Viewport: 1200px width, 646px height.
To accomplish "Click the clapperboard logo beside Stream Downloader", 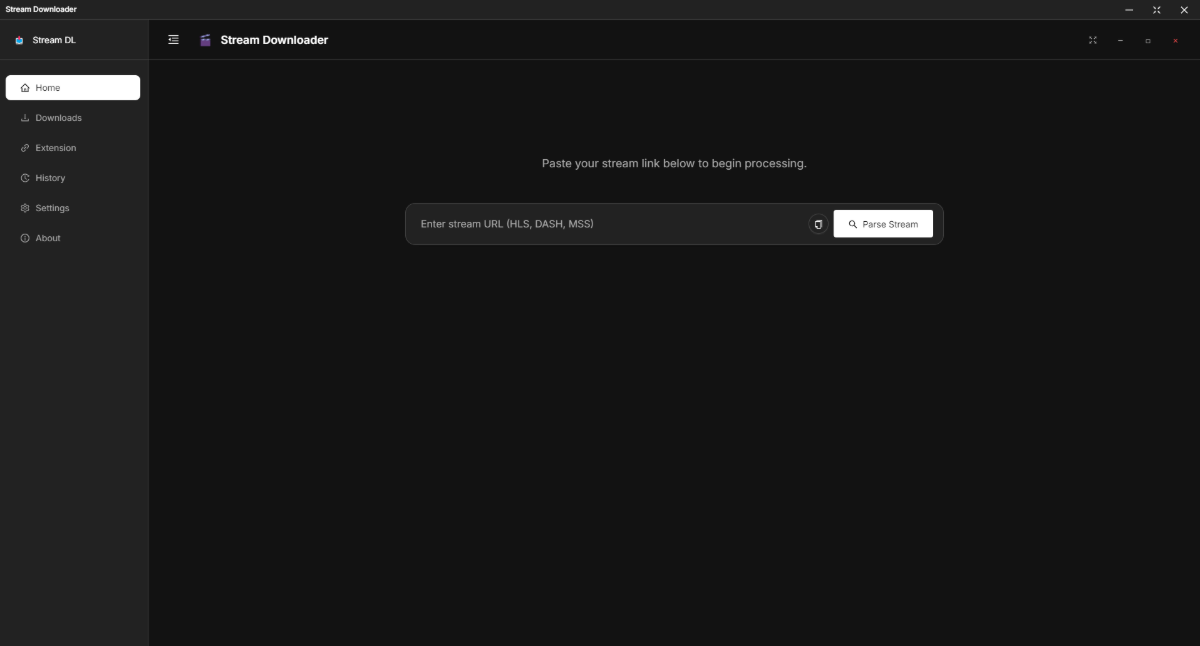I will tap(205, 40).
